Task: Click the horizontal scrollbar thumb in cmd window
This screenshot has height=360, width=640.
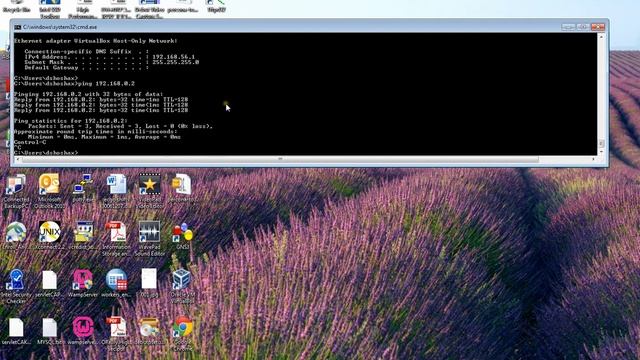Action: (280, 159)
